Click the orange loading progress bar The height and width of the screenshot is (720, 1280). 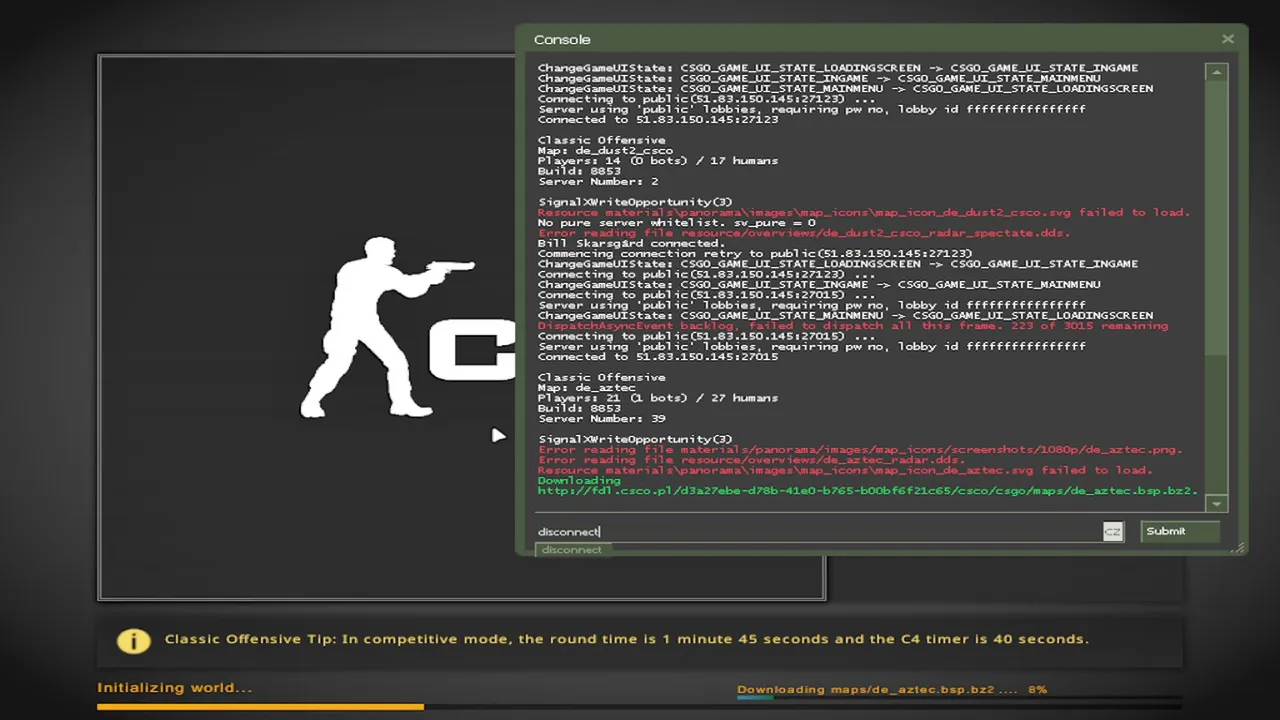260,706
